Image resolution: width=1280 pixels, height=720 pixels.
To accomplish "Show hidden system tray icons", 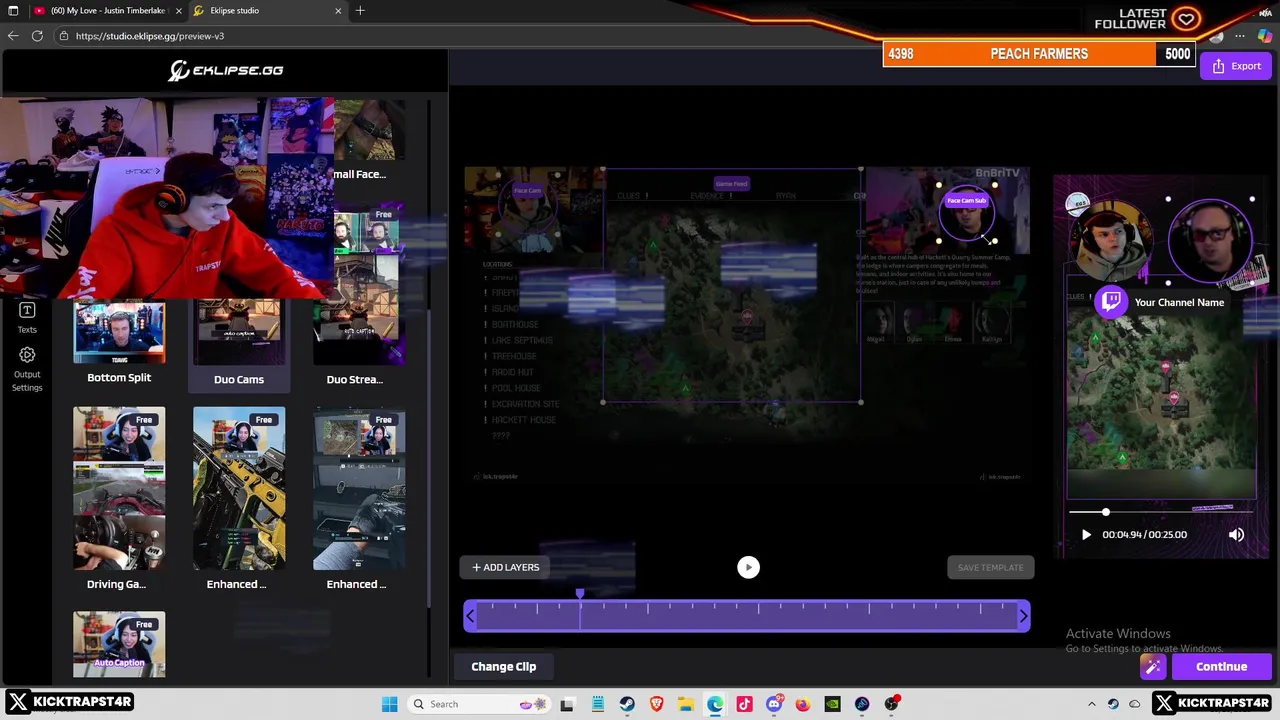I will tap(1092, 704).
